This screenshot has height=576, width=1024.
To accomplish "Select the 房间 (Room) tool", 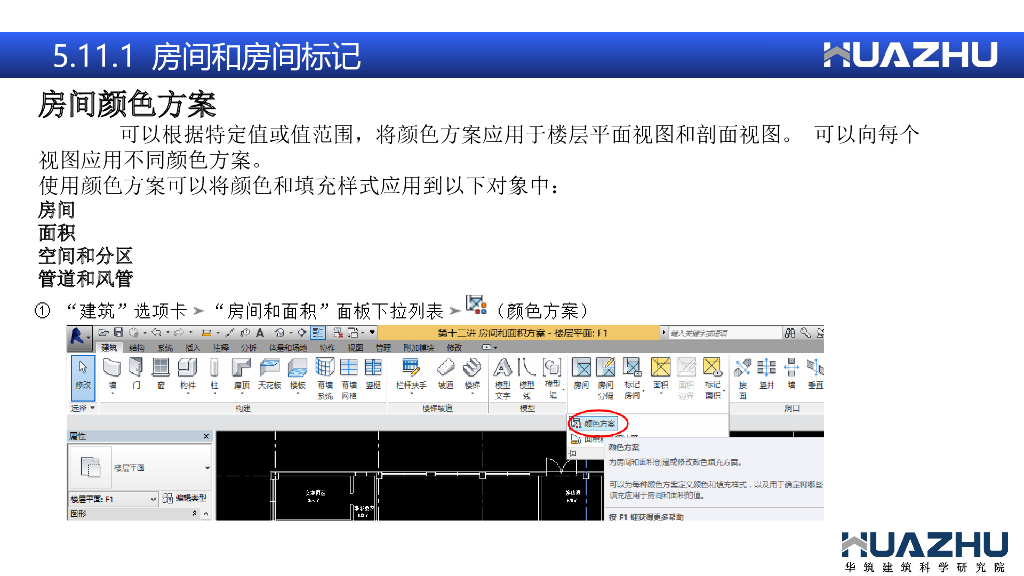I will pos(581,375).
